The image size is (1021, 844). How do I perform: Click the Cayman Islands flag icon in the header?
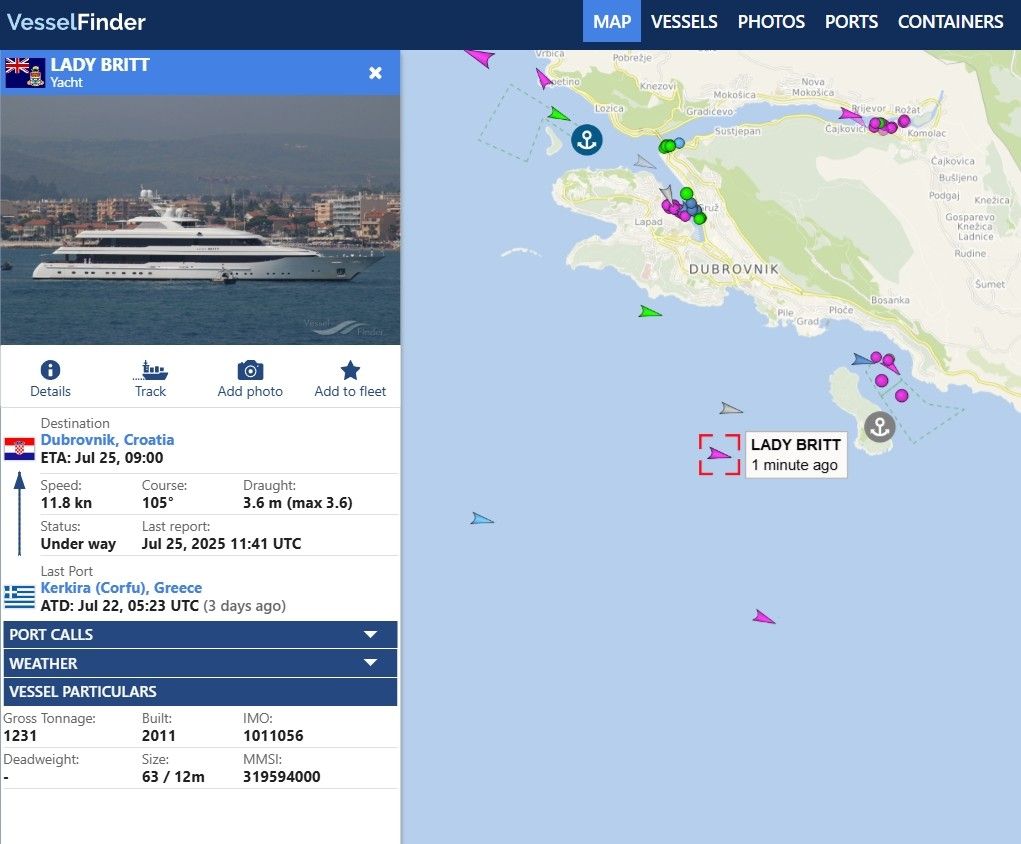(25, 73)
